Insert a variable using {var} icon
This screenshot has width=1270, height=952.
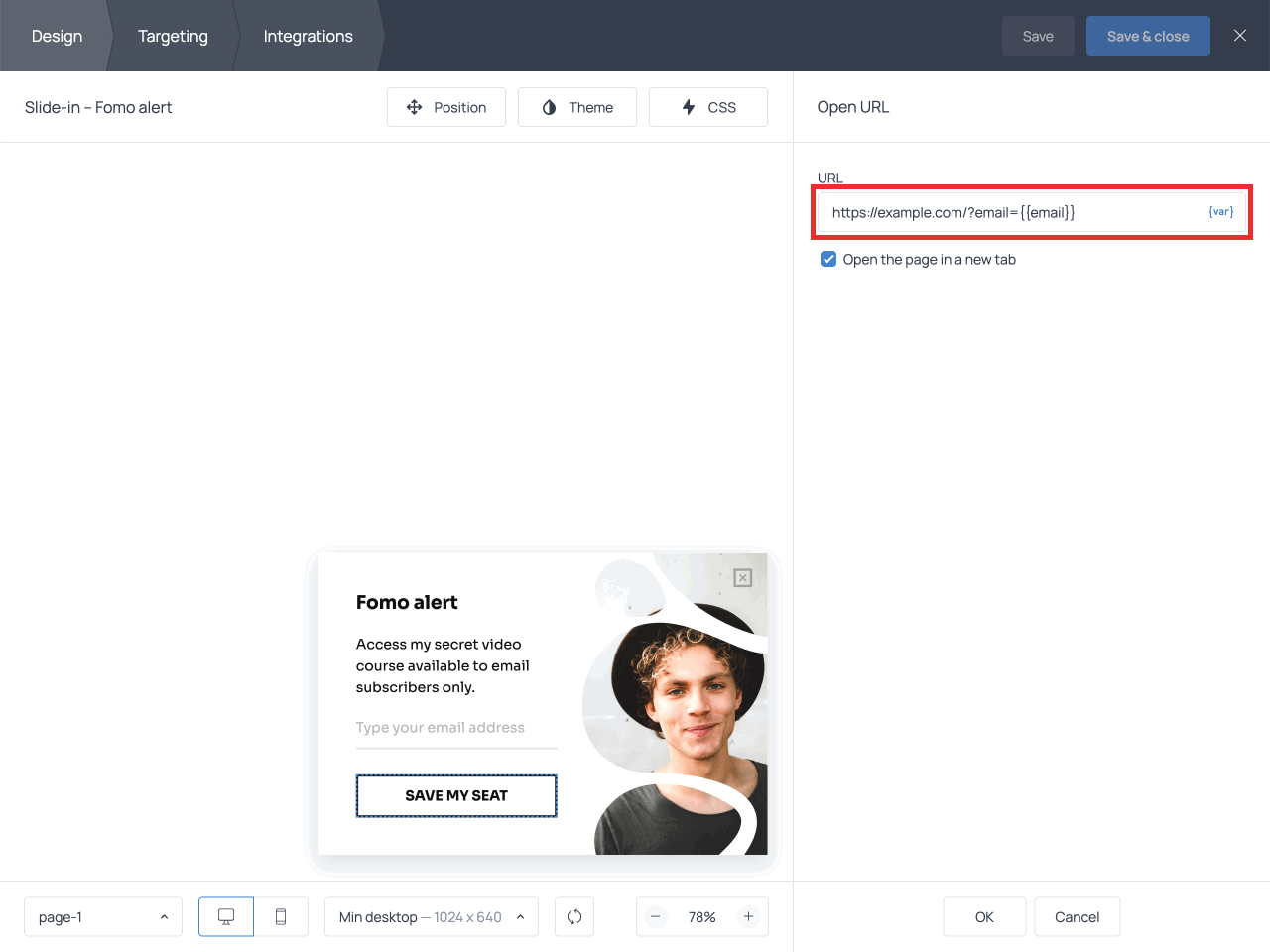[1220, 212]
